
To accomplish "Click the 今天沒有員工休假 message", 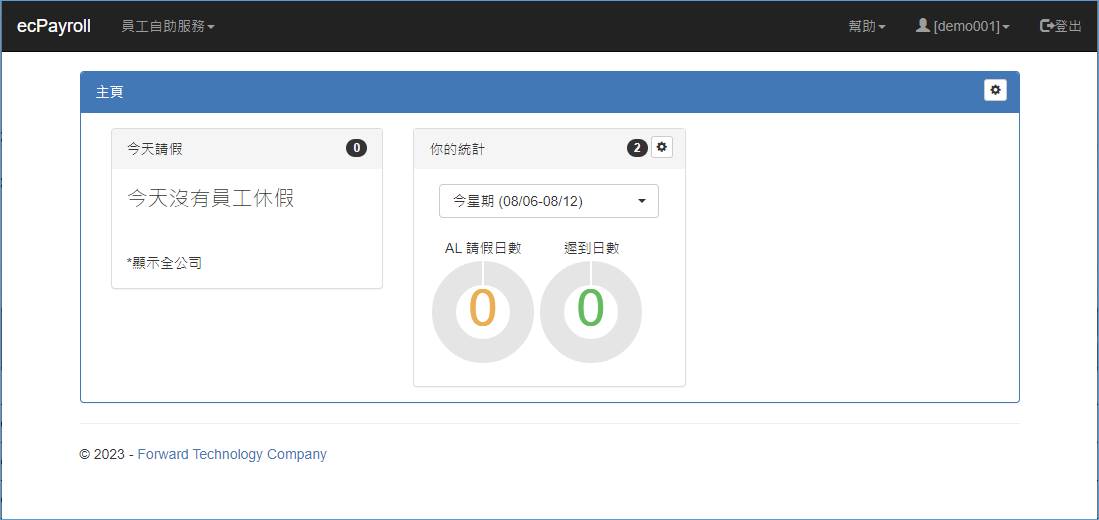I will 210,198.
